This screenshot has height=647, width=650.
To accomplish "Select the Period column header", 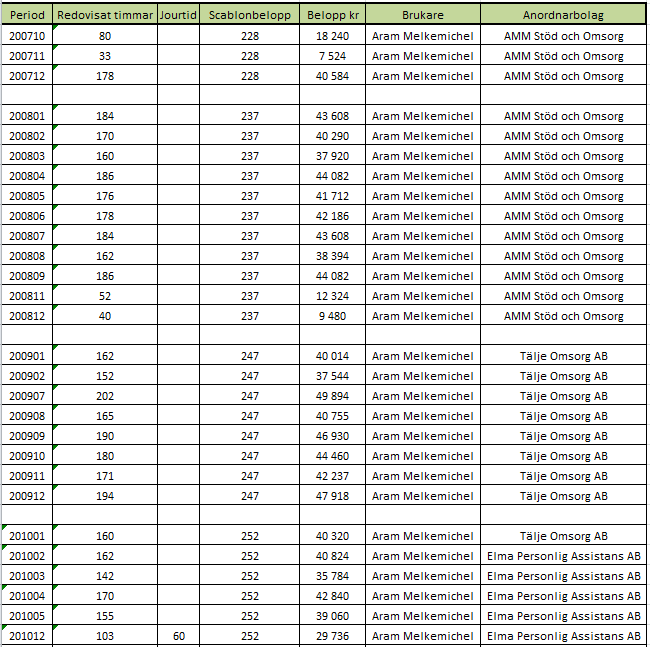I will click(x=27, y=15).
